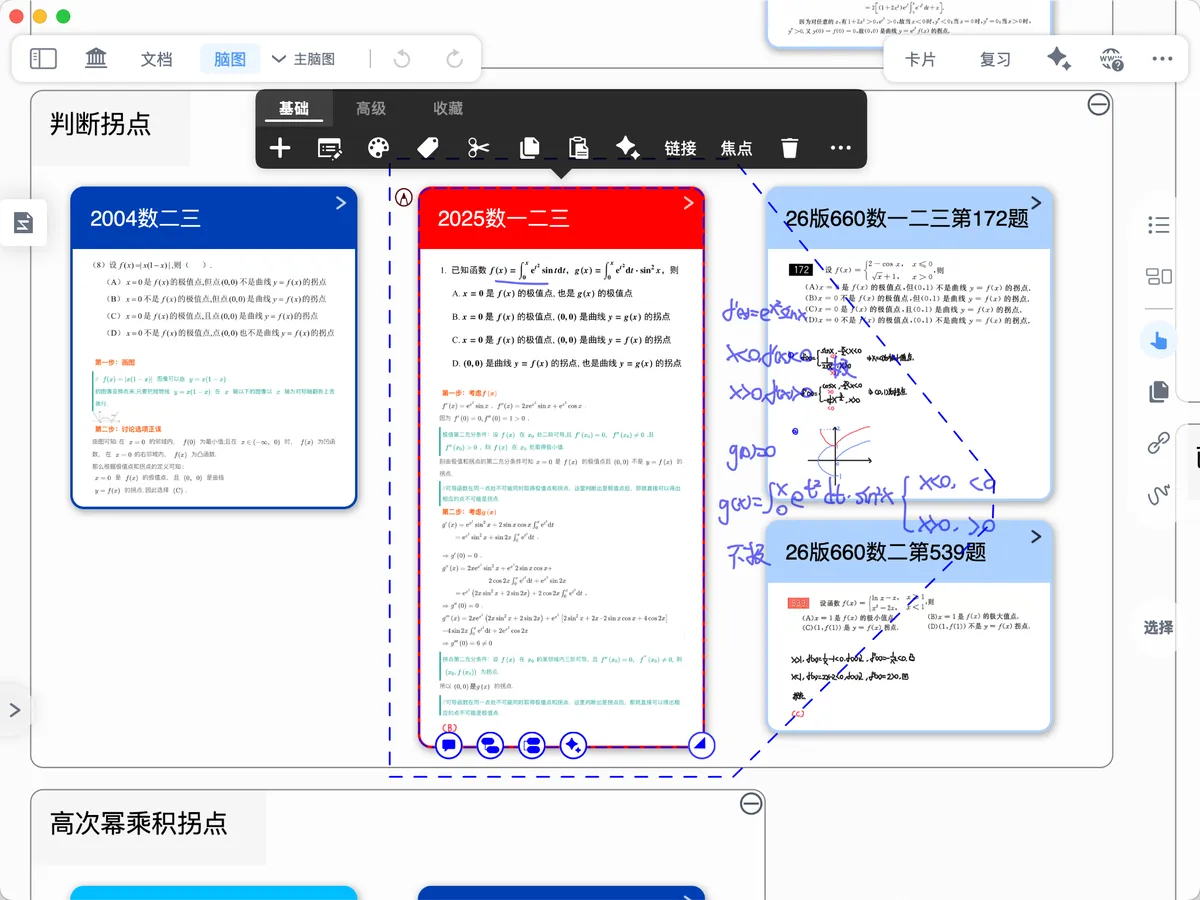Click the sparkle AI icon in card toolbar

coord(628,148)
